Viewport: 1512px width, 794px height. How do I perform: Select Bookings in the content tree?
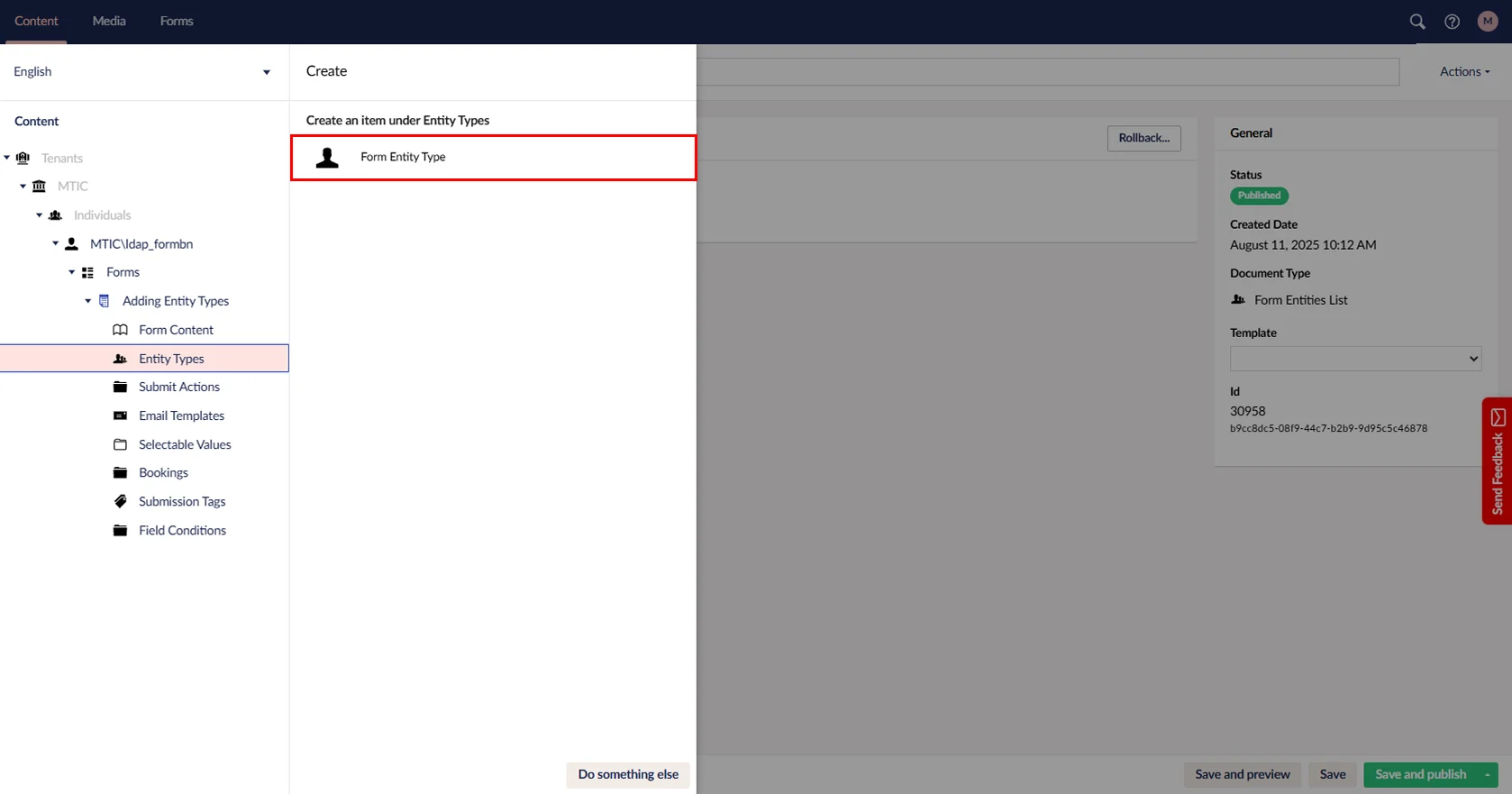pos(163,472)
